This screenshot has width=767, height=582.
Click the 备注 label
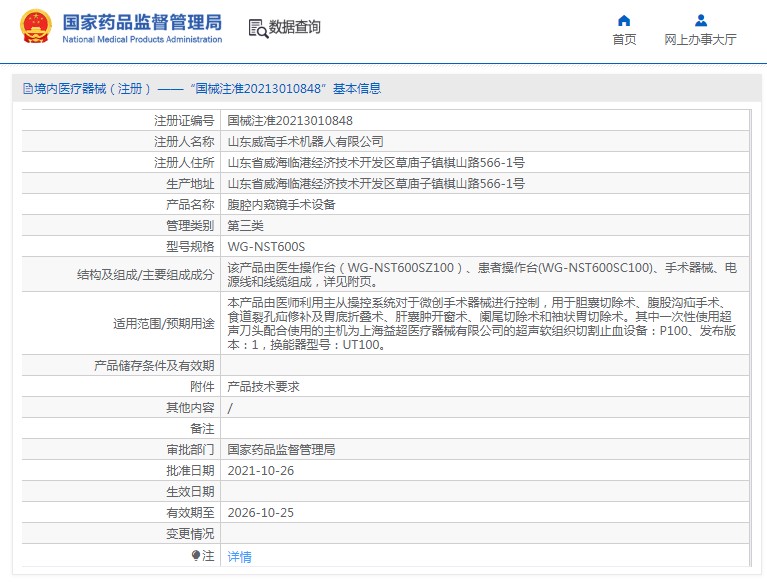pyautogui.click(x=203, y=428)
